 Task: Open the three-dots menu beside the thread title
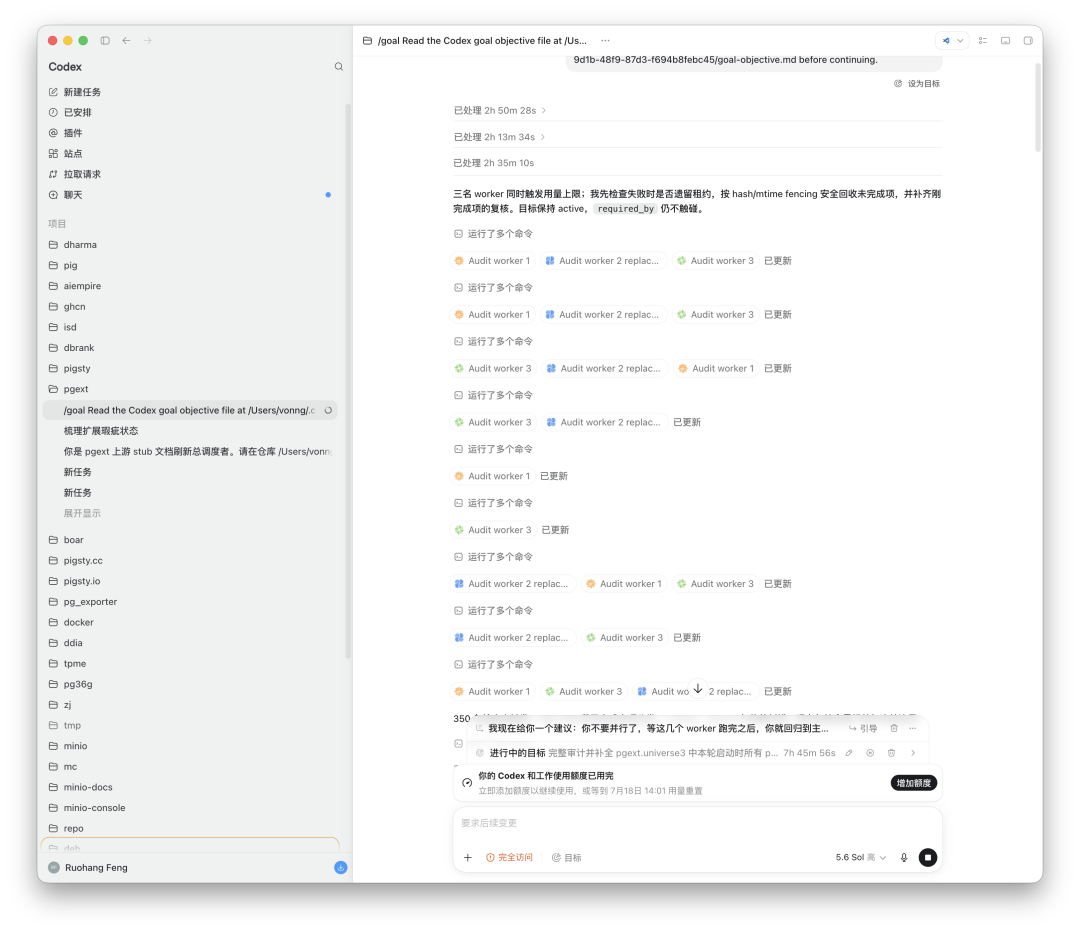(x=605, y=41)
